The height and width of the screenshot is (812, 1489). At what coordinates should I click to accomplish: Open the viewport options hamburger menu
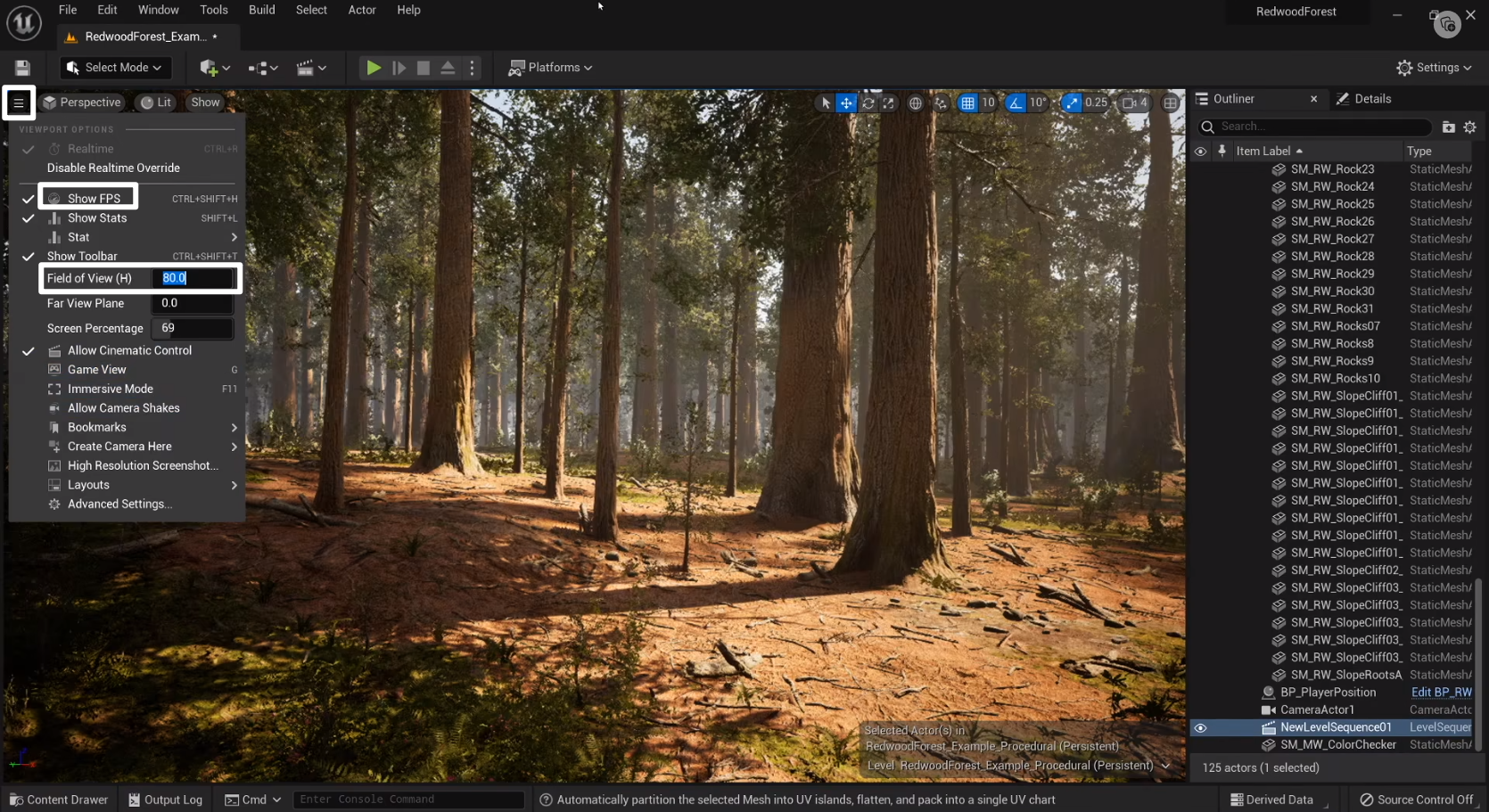coord(18,103)
